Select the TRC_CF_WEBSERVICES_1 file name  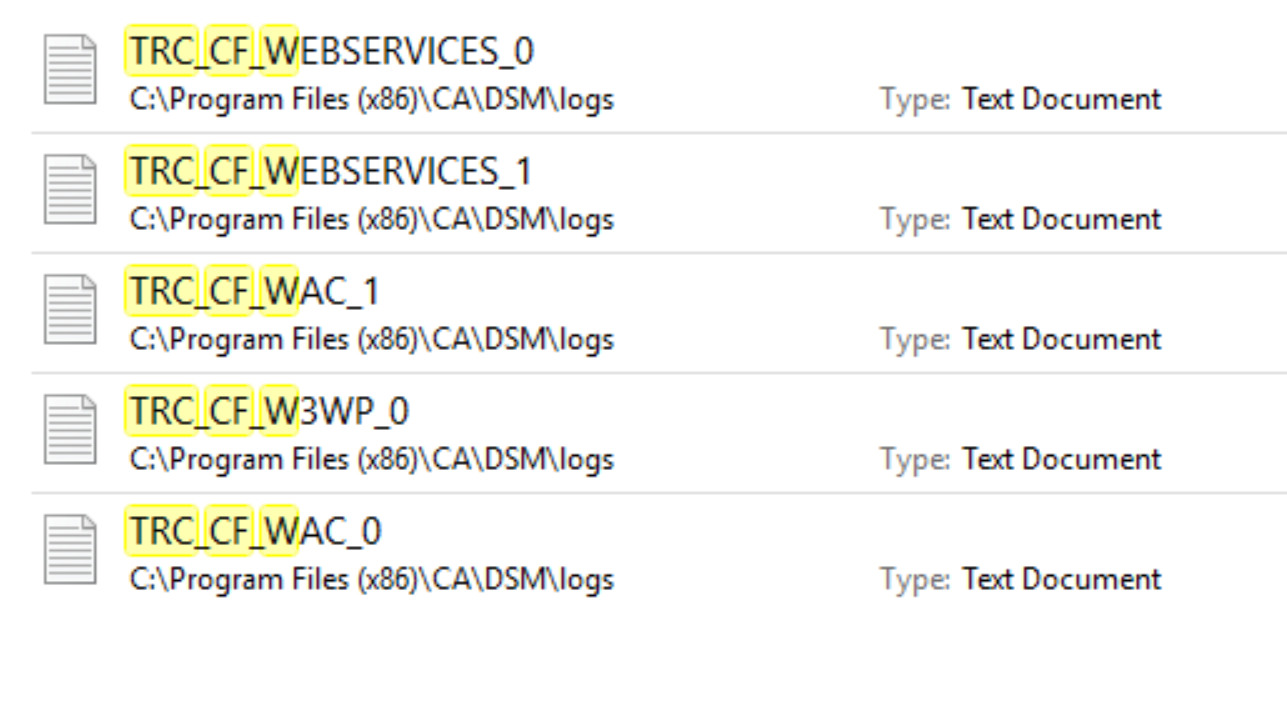[331, 171]
